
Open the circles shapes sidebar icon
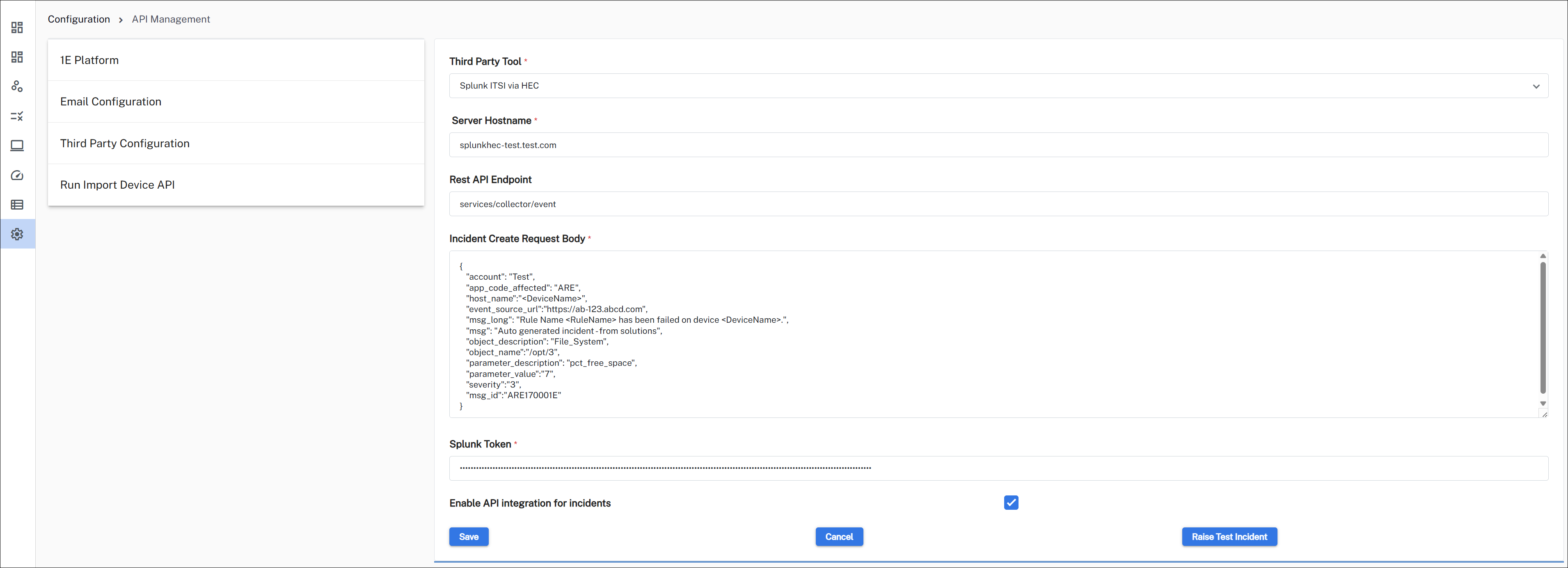point(17,87)
